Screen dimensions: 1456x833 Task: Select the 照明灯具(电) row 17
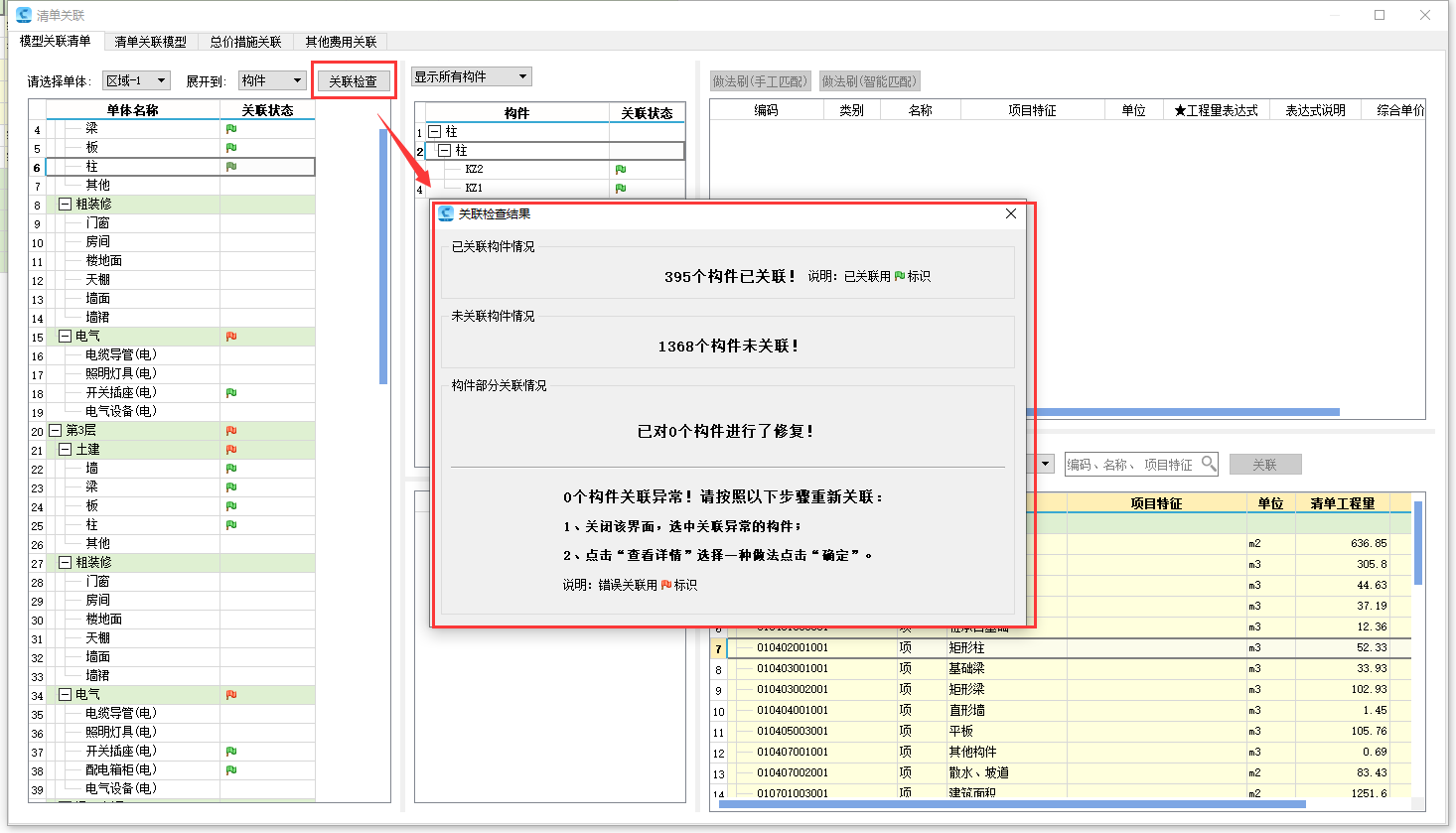click(173, 374)
